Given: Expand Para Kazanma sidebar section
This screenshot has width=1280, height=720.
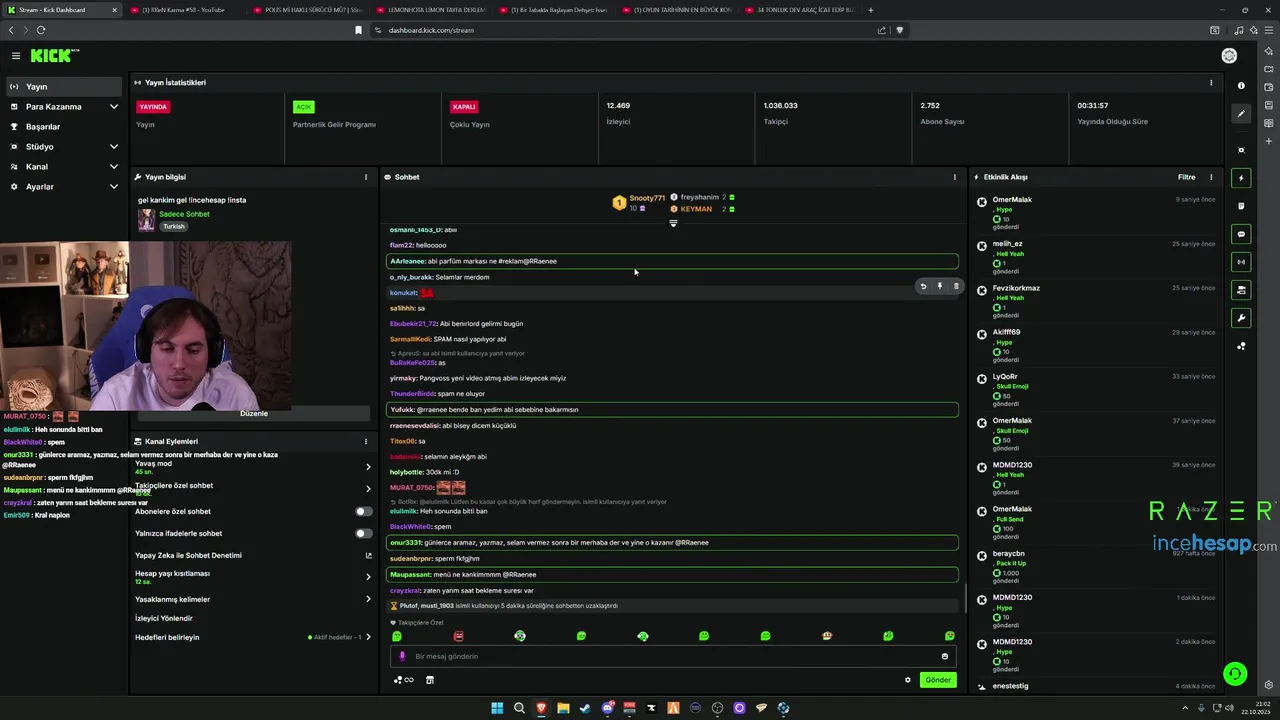Looking at the screenshot, I should click(x=114, y=107).
